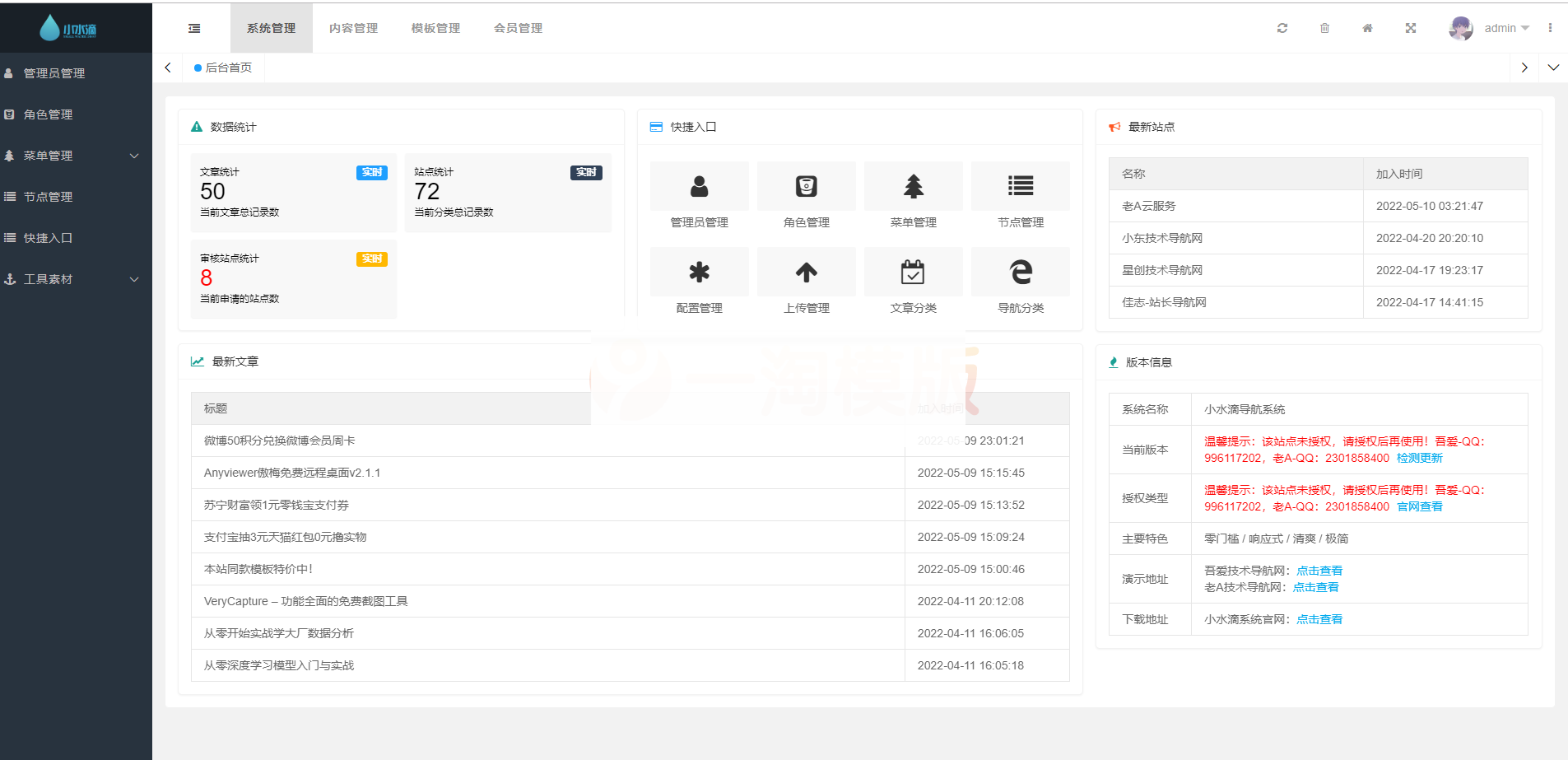Open 节点管理 via its list icon

(1020, 186)
